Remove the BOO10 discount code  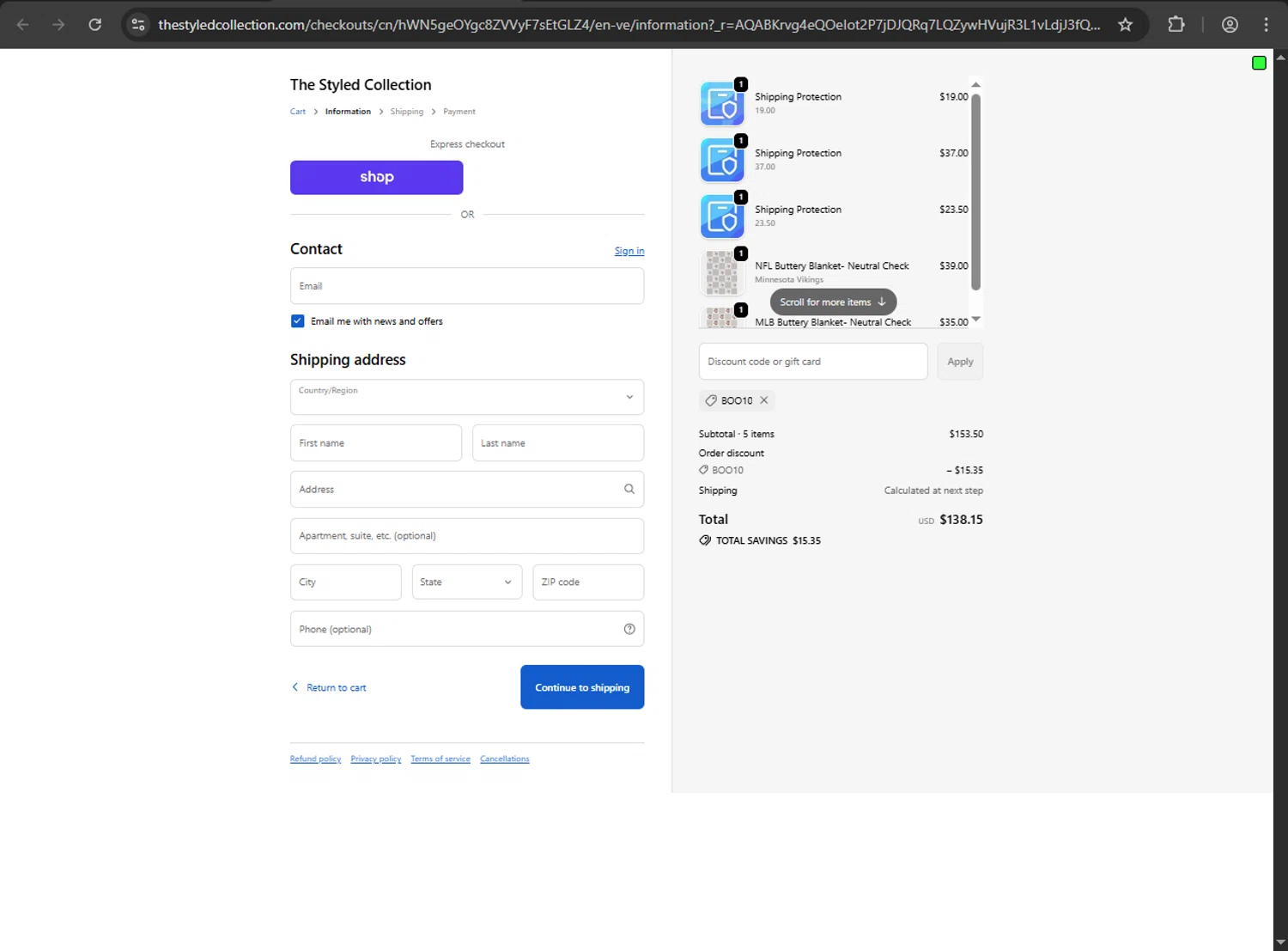764,400
